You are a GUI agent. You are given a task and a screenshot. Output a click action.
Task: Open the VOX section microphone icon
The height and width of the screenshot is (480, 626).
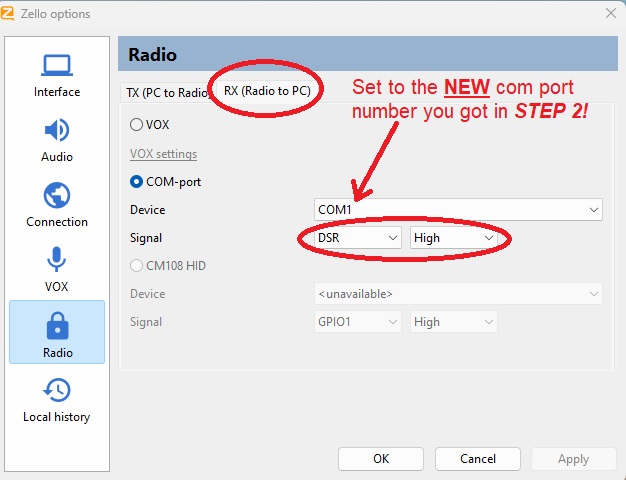(57, 260)
